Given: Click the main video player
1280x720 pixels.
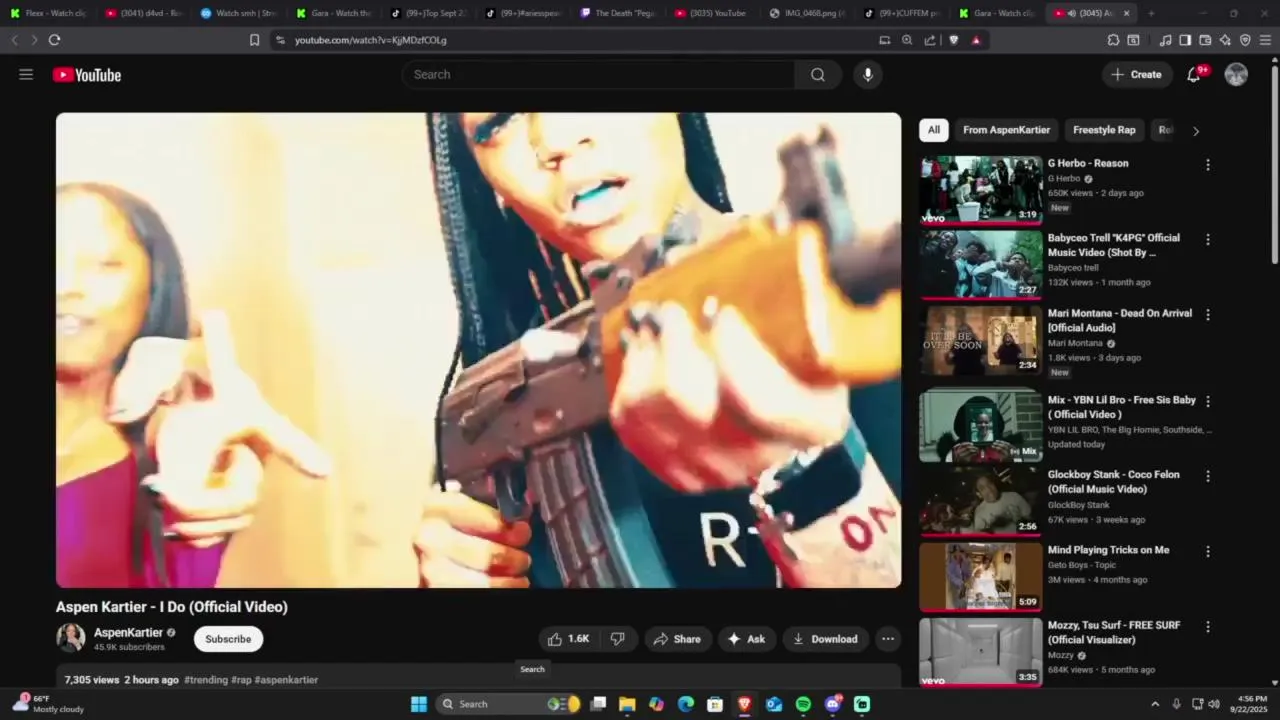Looking at the screenshot, I should coord(478,350).
